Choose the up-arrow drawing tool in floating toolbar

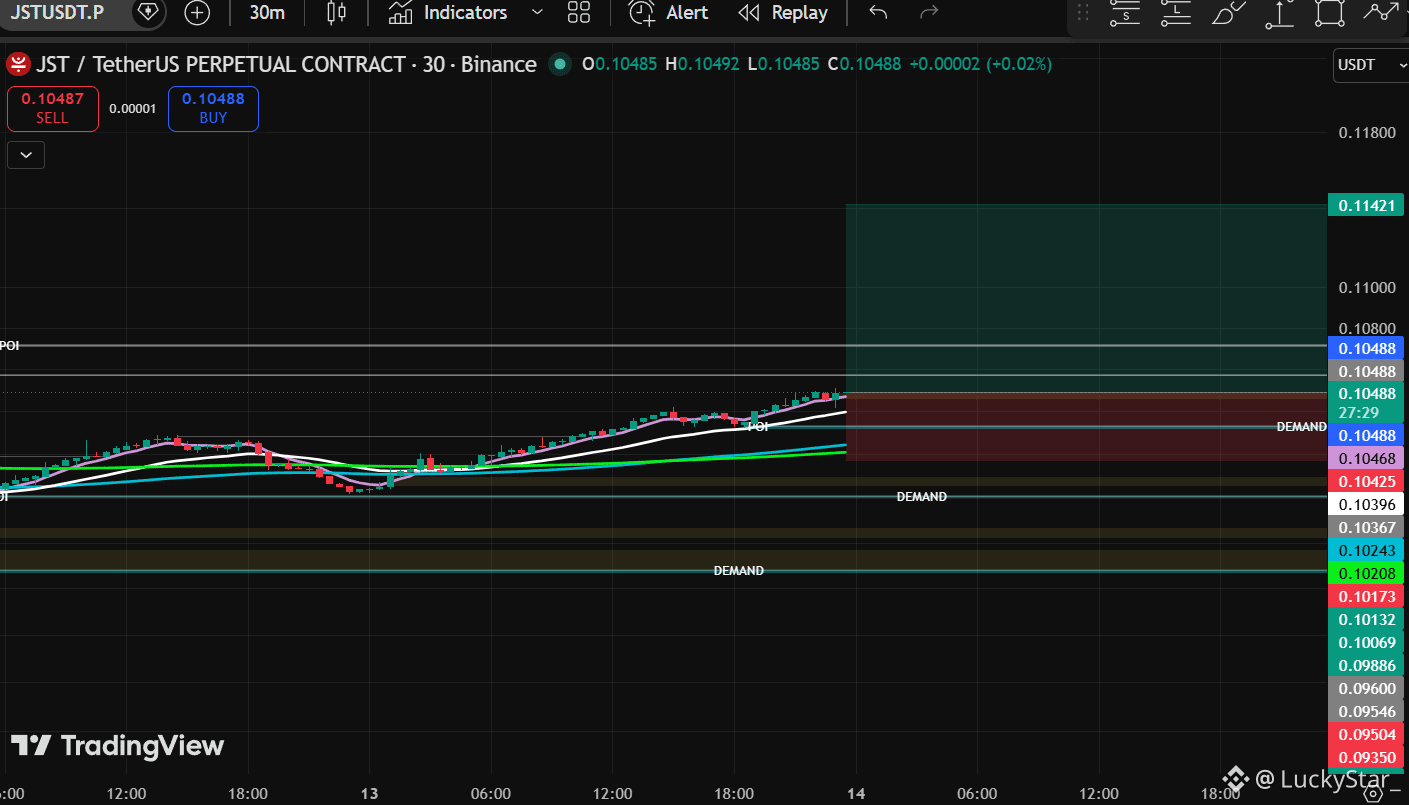pos(1279,13)
